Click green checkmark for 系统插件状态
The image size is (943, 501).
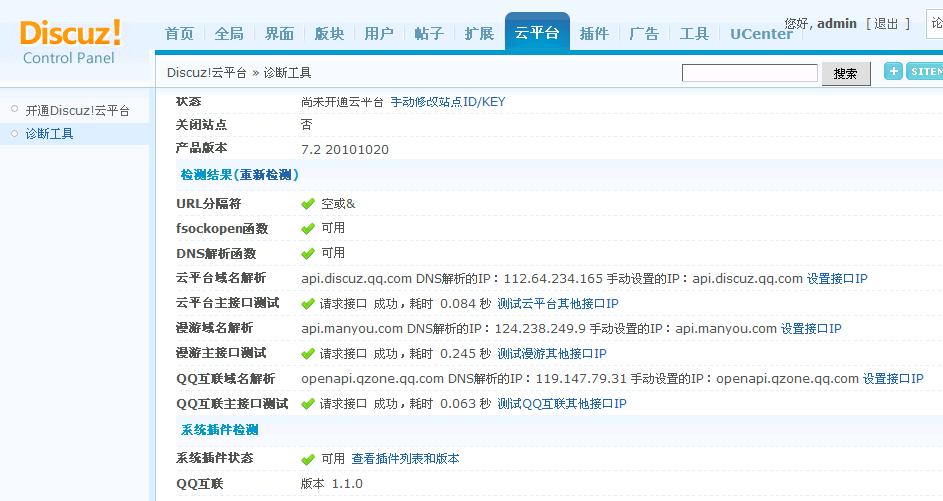(308, 460)
